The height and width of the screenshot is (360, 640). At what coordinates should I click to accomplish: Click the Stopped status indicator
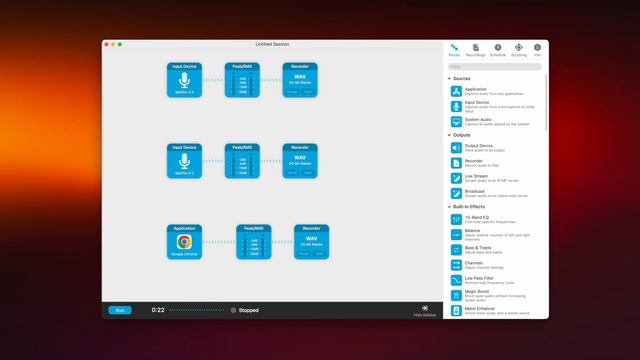[x=244, y=310]
